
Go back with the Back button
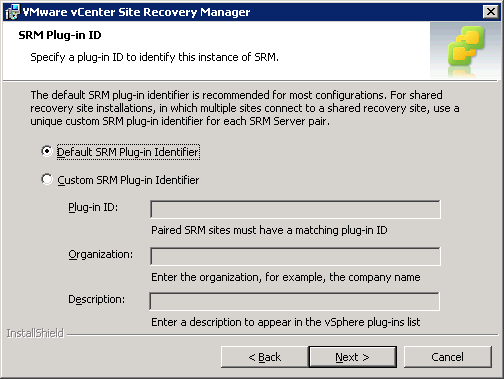(x=265, y=357)
